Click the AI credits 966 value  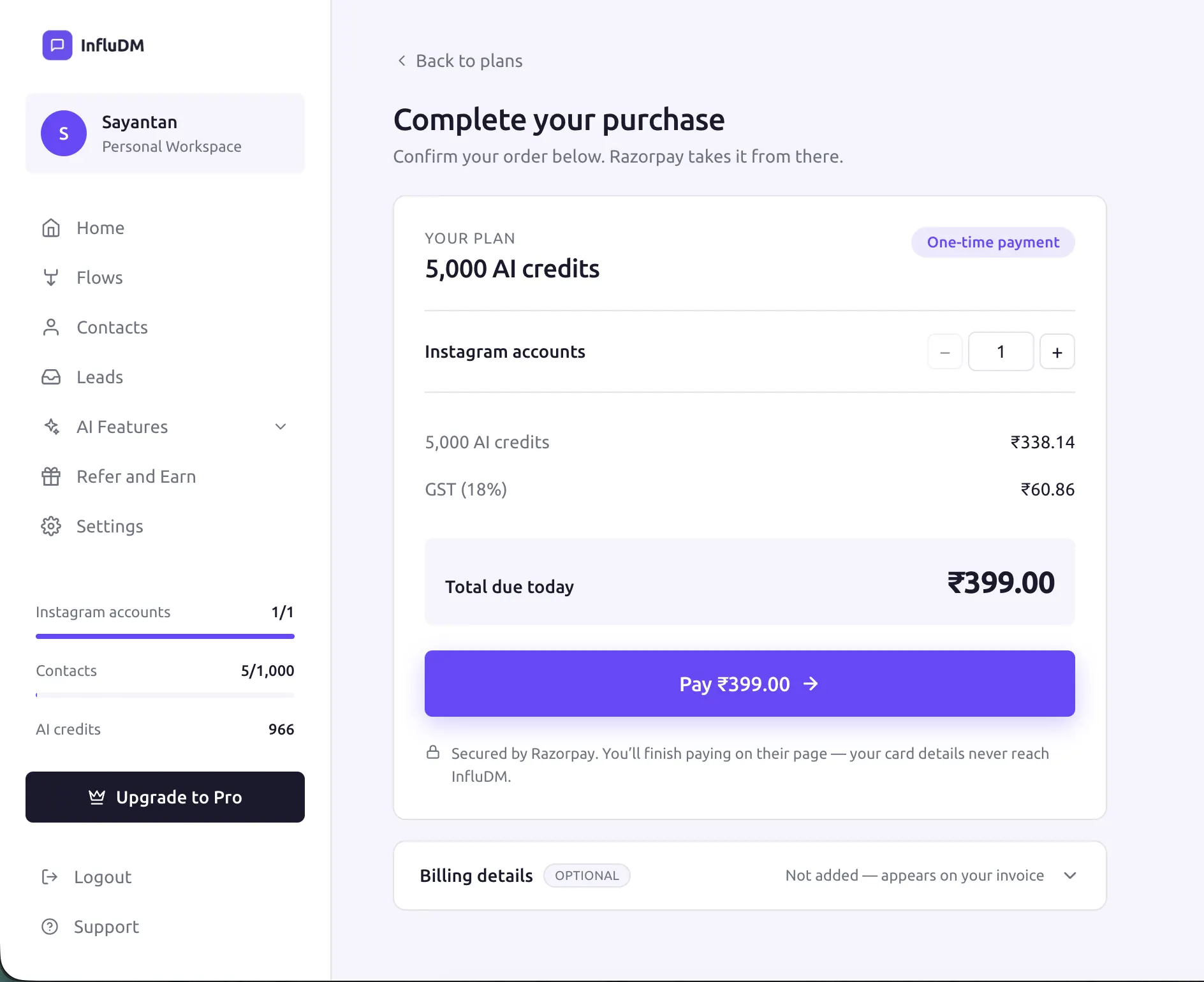pyautogui.click(x=281, y=729)
